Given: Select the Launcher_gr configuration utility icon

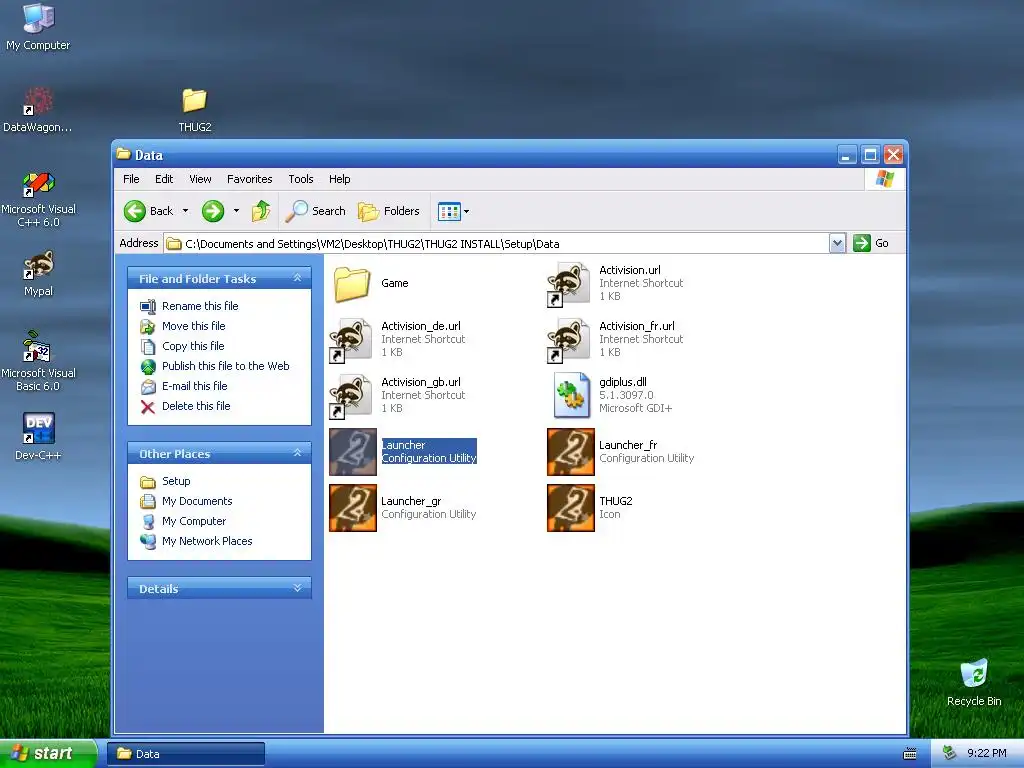Looking at the screenshot, I should click(353, 508).
